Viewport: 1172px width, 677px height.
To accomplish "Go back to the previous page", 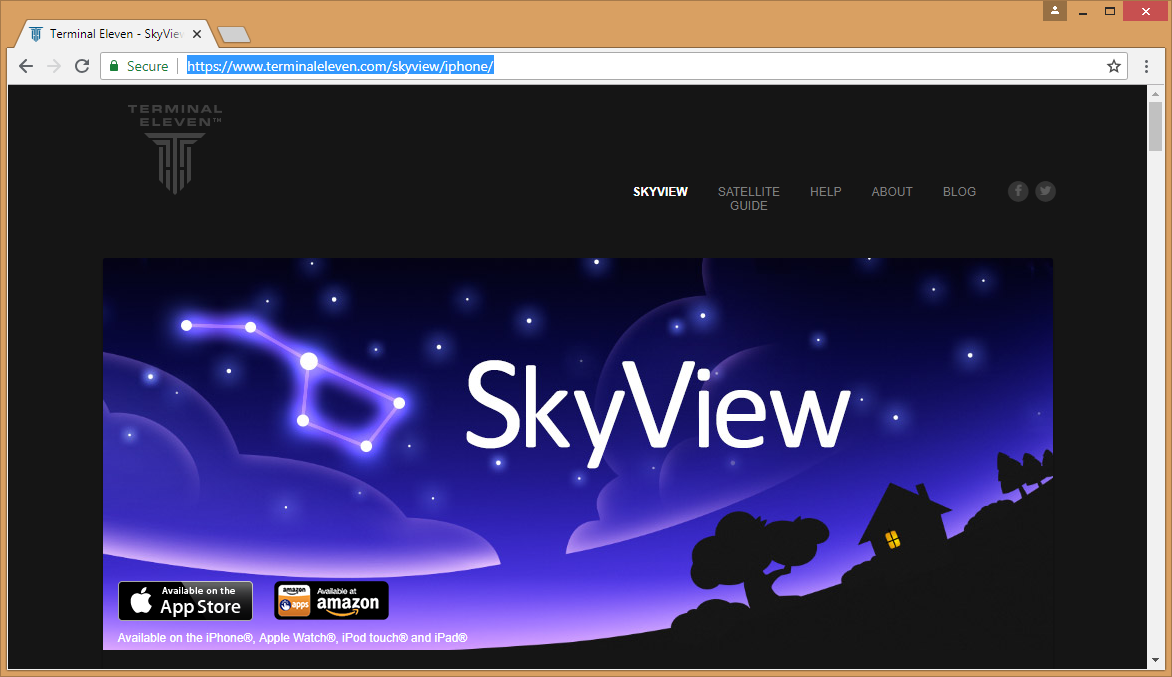I will click(x=26, y=67).
